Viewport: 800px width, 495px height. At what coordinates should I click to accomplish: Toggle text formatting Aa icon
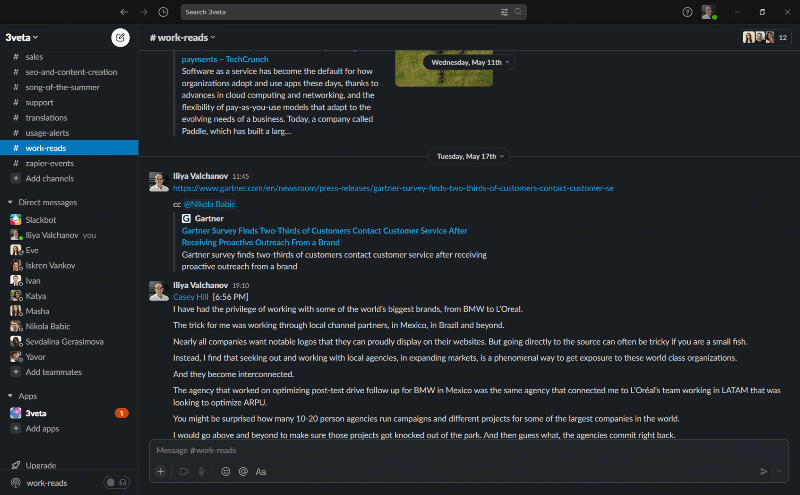[261, 472]
